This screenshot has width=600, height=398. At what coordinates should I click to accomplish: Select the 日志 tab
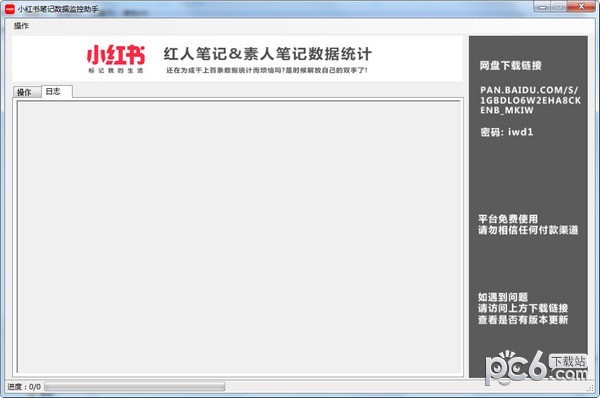[x=56, y=91]
